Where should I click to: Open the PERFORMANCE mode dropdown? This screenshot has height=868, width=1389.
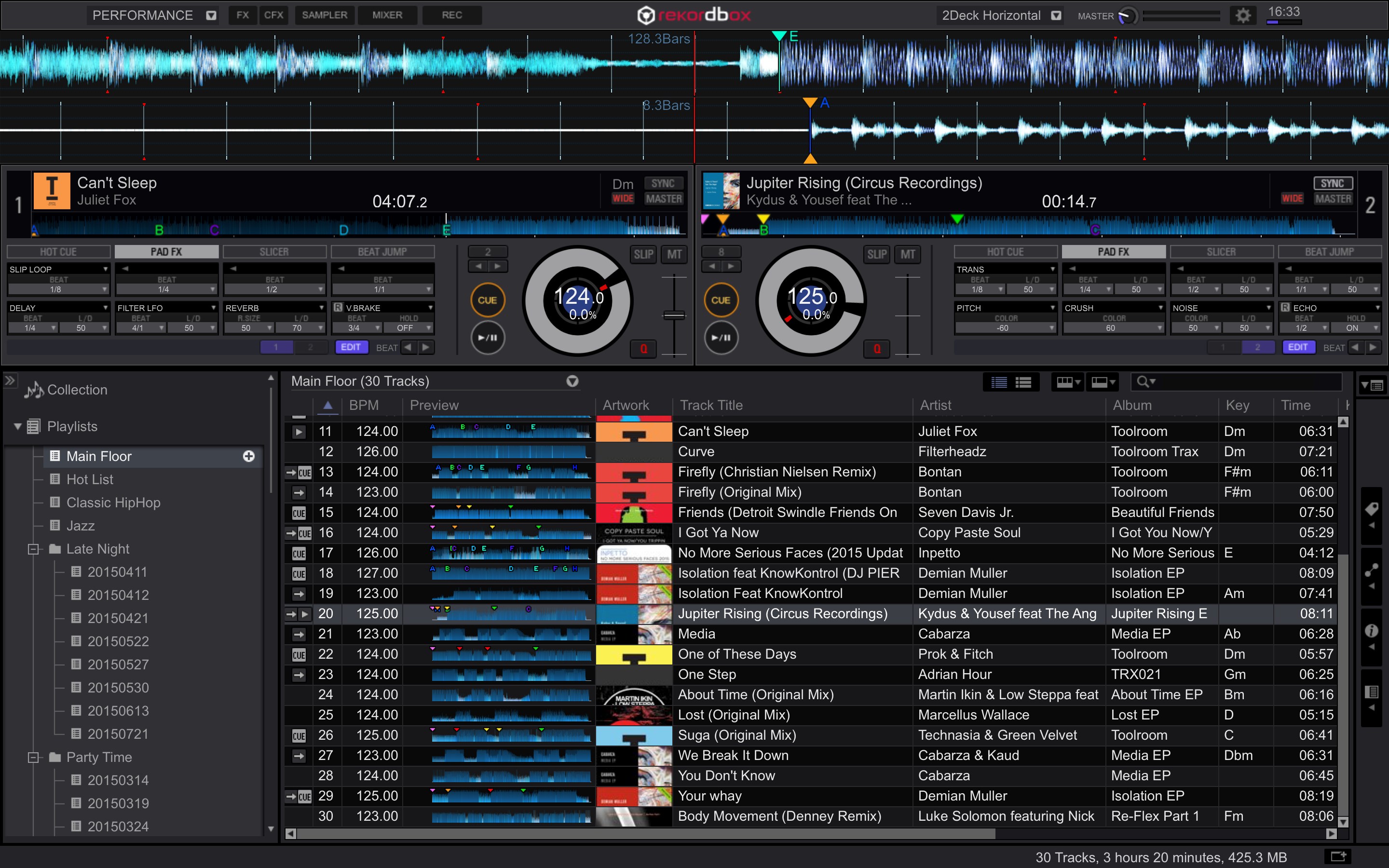(211, 15)
